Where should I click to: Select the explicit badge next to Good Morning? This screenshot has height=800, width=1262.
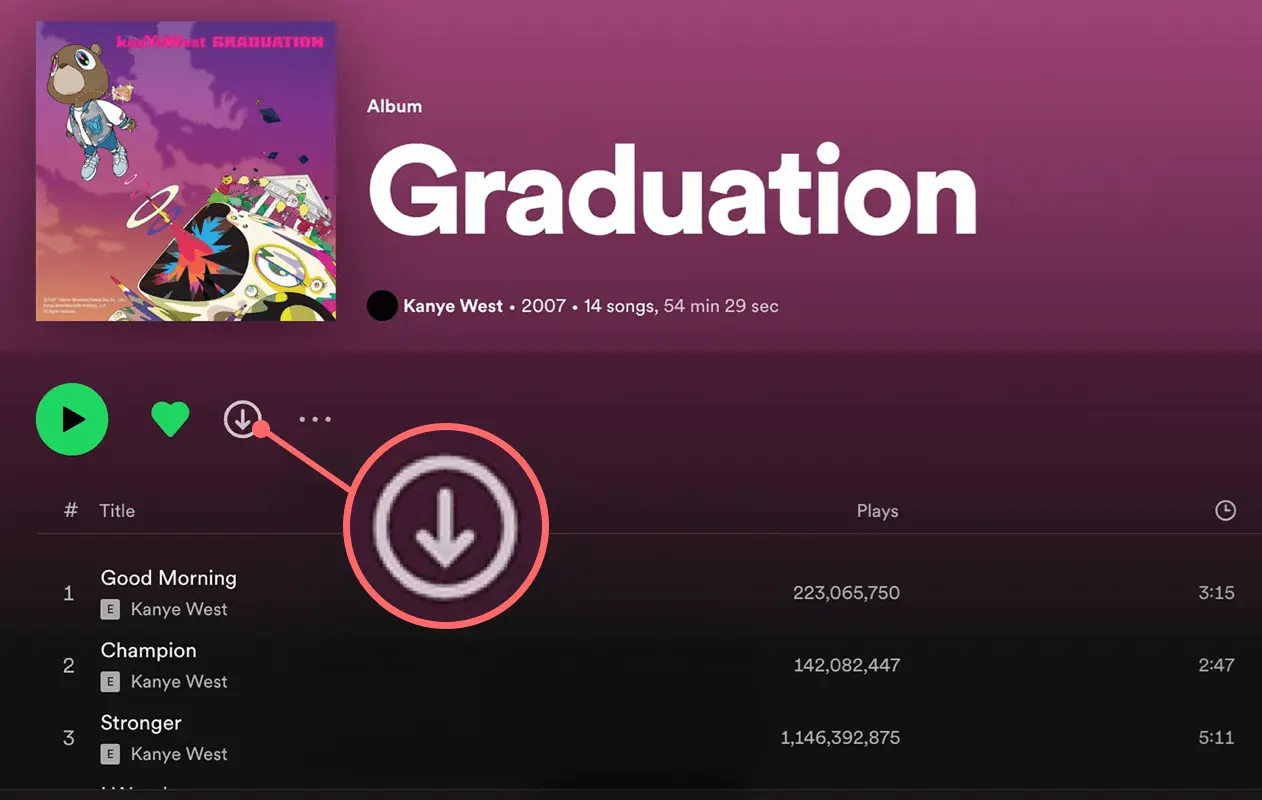(108, 609)
